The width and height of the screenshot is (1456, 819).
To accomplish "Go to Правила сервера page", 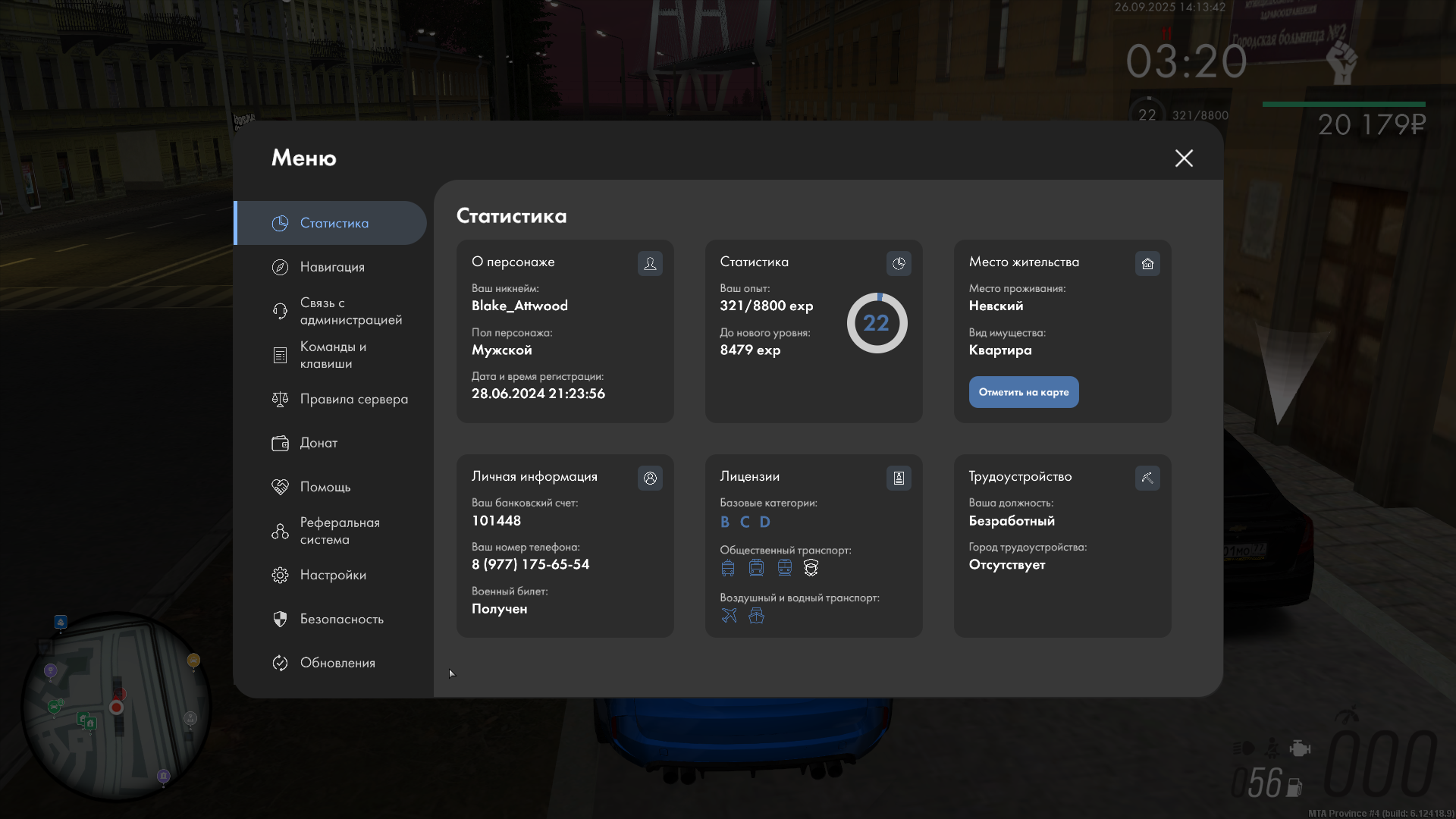I will (353, 399).
